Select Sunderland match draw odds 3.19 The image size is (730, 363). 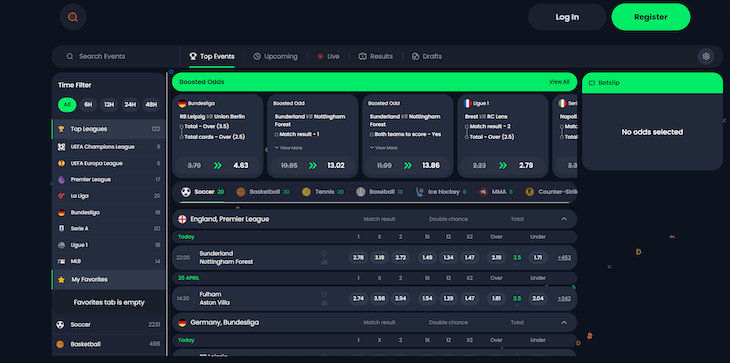pos(379,257)
